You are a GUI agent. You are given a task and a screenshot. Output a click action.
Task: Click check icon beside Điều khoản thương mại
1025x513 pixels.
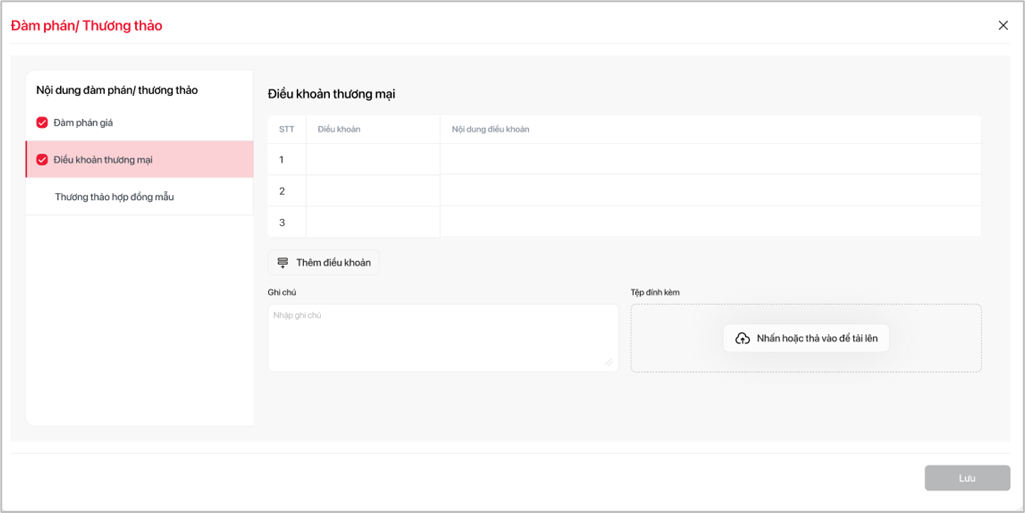tap(42, 160)
